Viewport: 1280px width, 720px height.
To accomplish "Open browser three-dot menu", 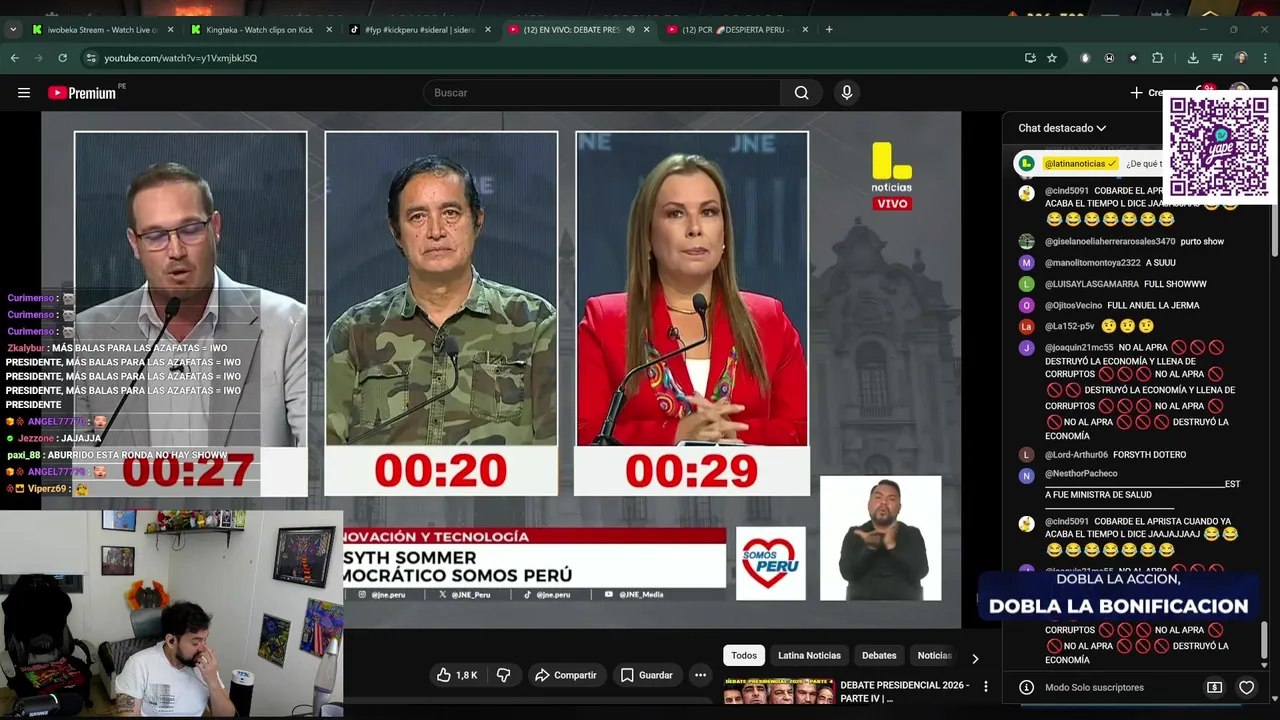I will [x=1265, y=58].
